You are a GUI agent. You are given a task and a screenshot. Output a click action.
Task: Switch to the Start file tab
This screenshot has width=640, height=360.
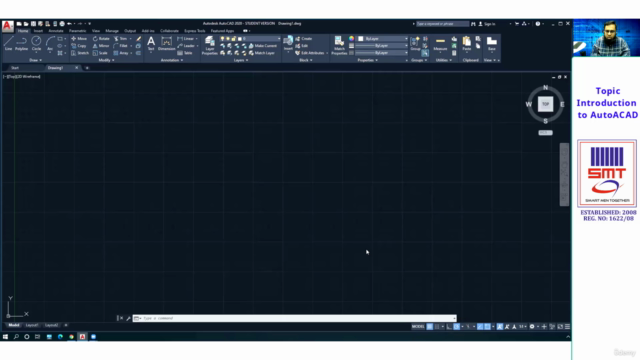(x=15, y=68)
